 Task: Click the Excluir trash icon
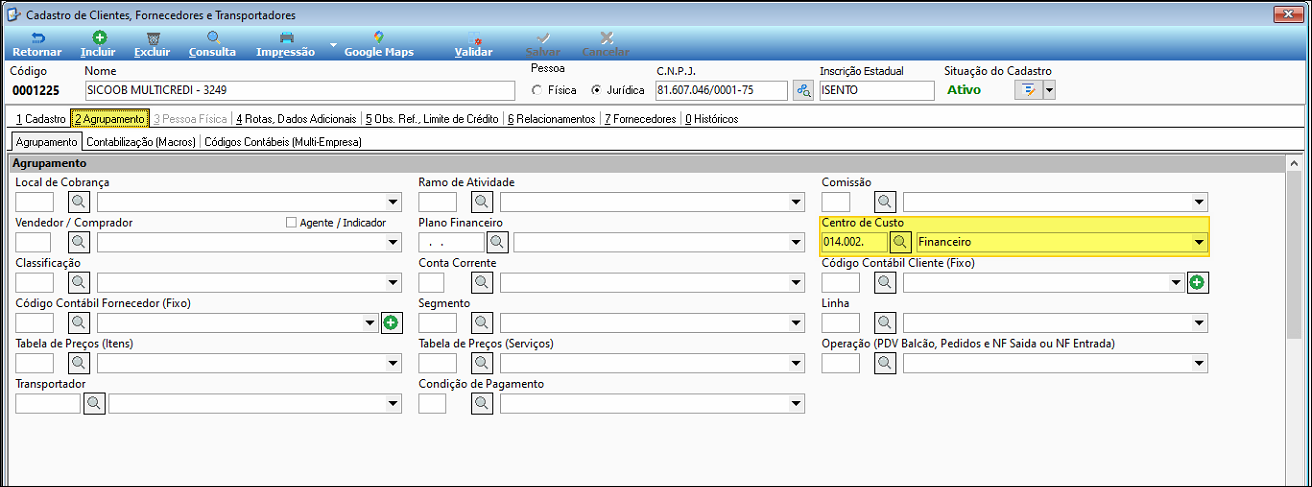(x=152, y=37)
